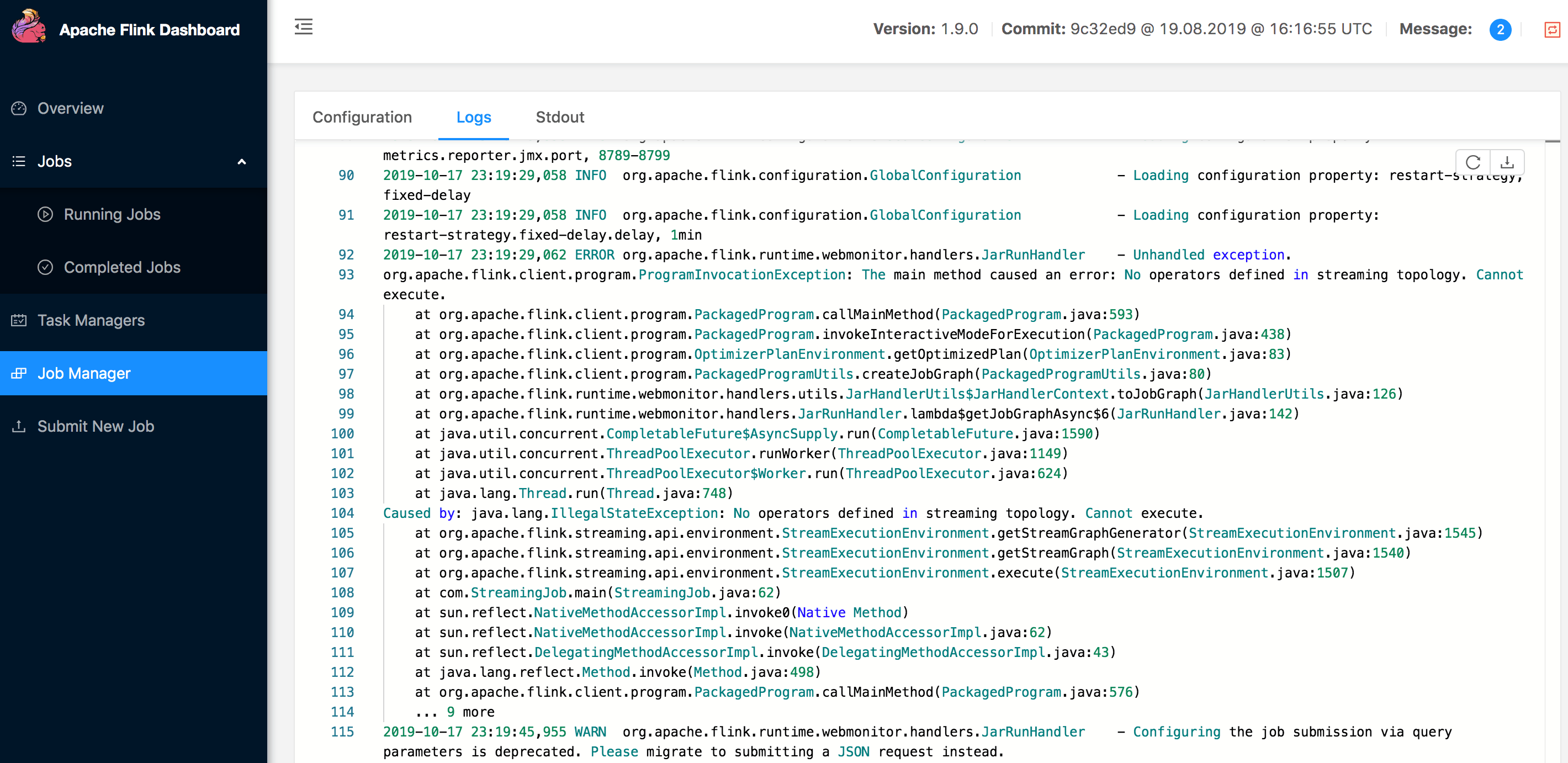Reload the logs with the refresh icon
The width and height of the screenshot is (1568, 763).
click(x=1473, y=162)
